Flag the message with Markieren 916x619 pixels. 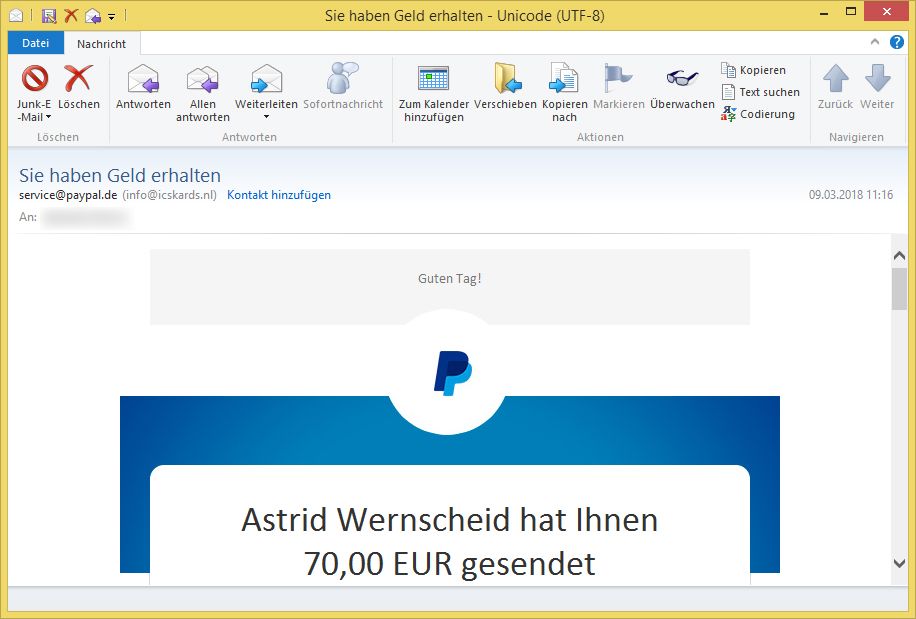(619, 88)
